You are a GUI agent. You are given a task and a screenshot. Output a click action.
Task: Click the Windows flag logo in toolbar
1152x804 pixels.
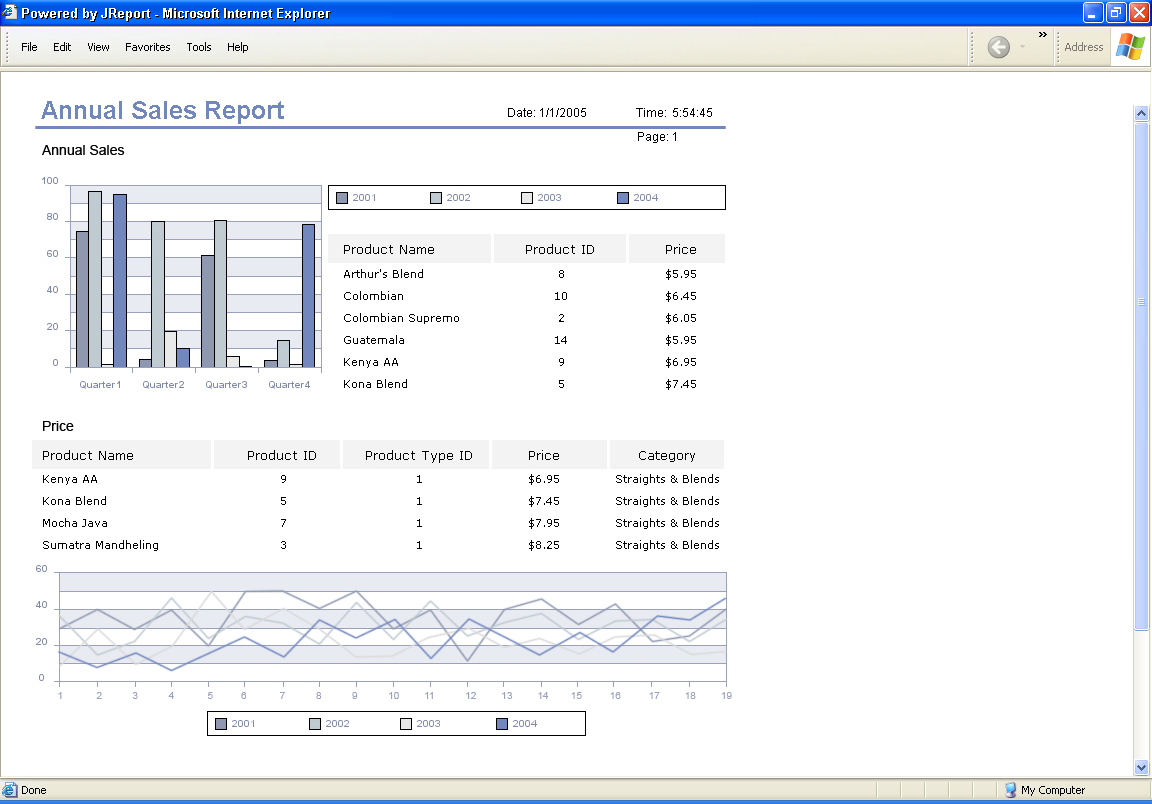pos(1131,47)
